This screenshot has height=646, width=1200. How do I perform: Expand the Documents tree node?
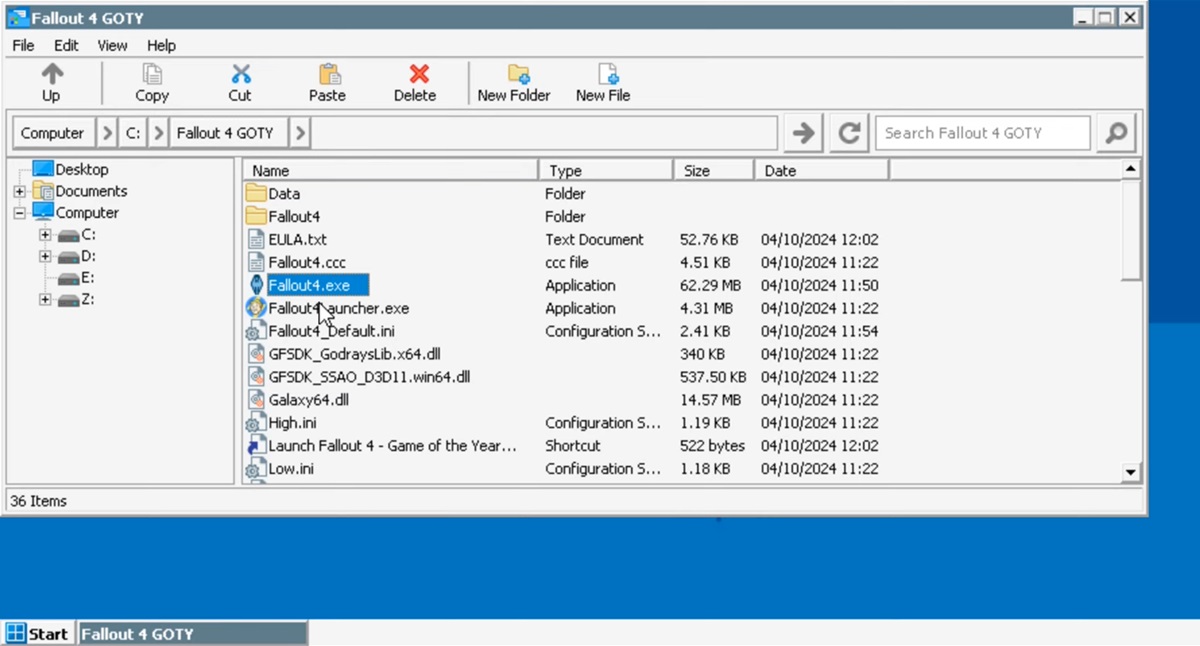19,191
